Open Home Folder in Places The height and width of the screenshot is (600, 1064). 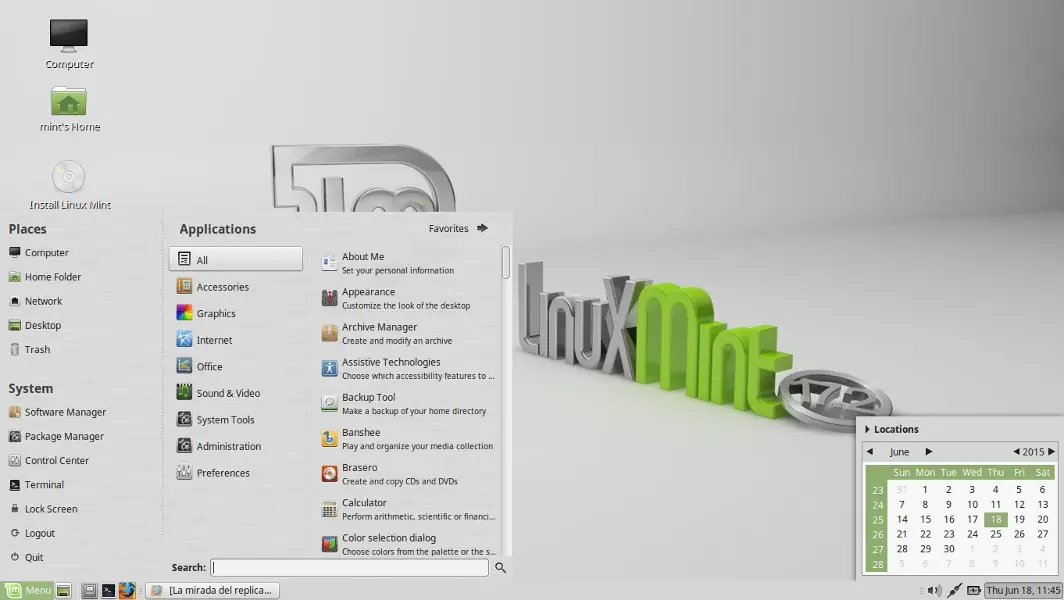pos(45,277)
